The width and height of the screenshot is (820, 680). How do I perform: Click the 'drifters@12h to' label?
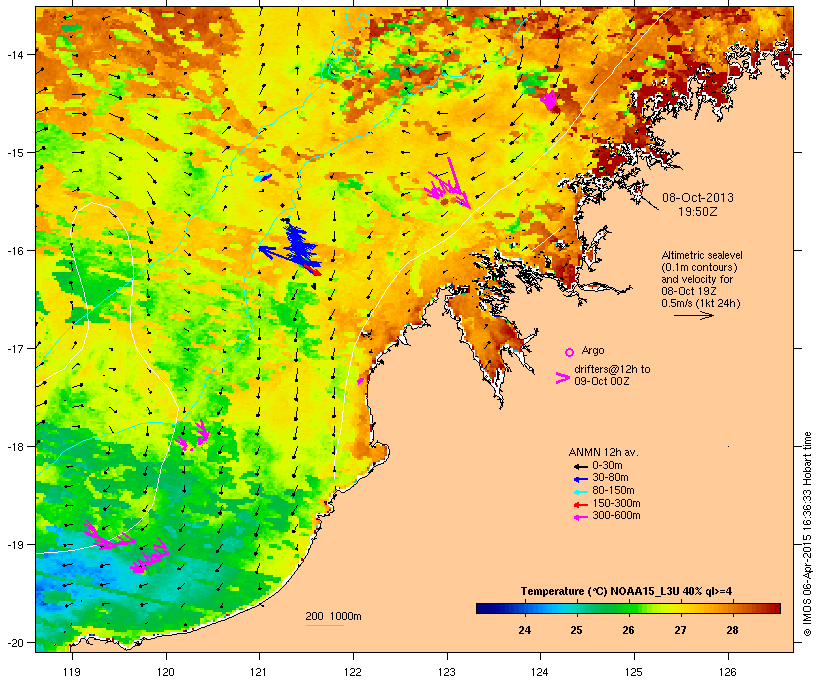coord(612,369)
